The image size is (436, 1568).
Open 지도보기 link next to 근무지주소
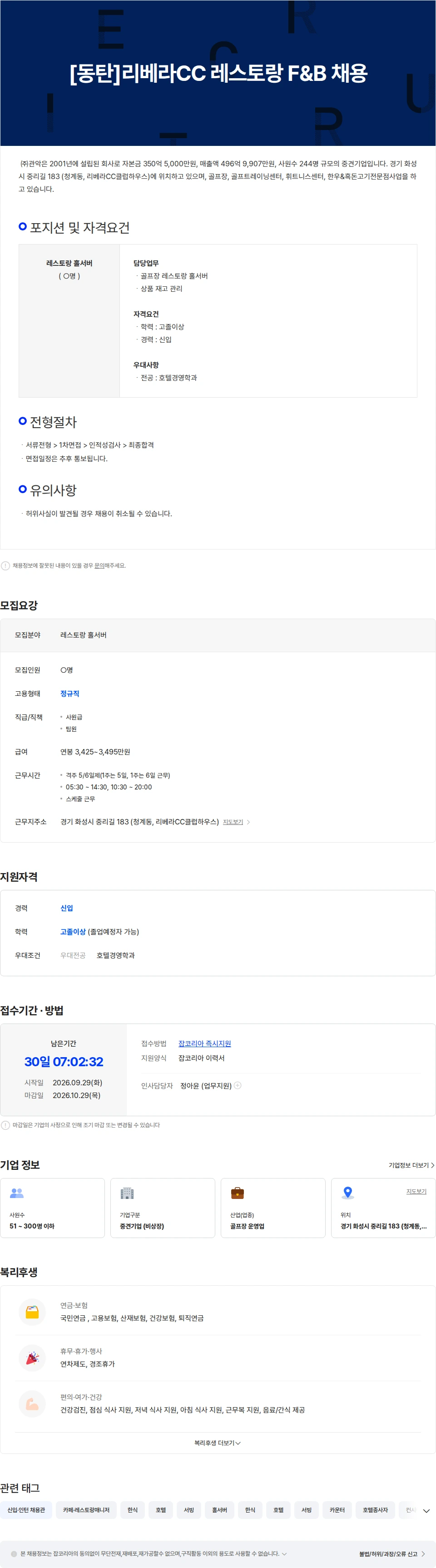click(233, 822)
